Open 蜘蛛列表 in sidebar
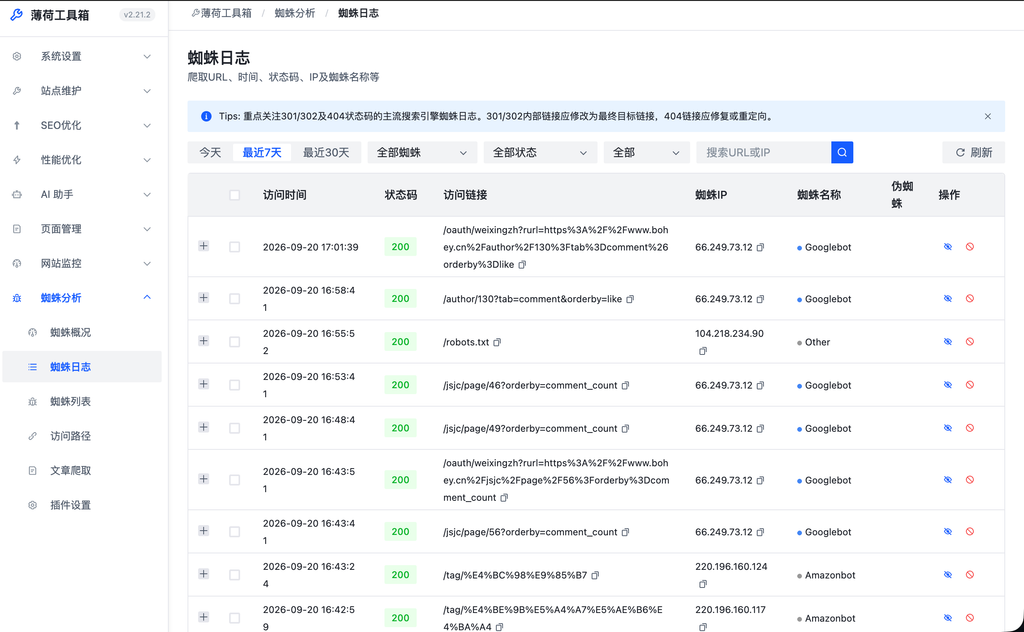This screenshot has height=632, width=1024. (82, 402)
